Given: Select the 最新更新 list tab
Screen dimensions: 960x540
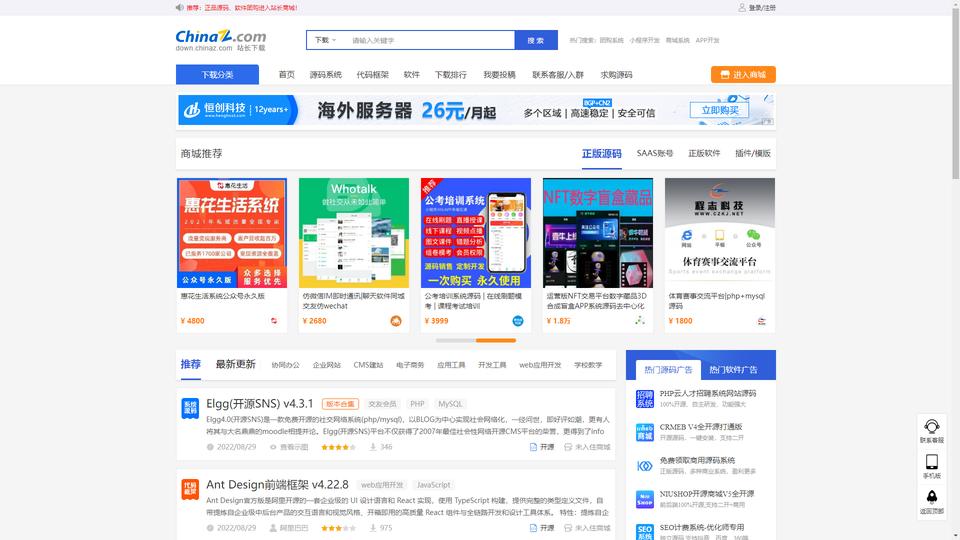Looking at the screenshot, I should [235, 364].
